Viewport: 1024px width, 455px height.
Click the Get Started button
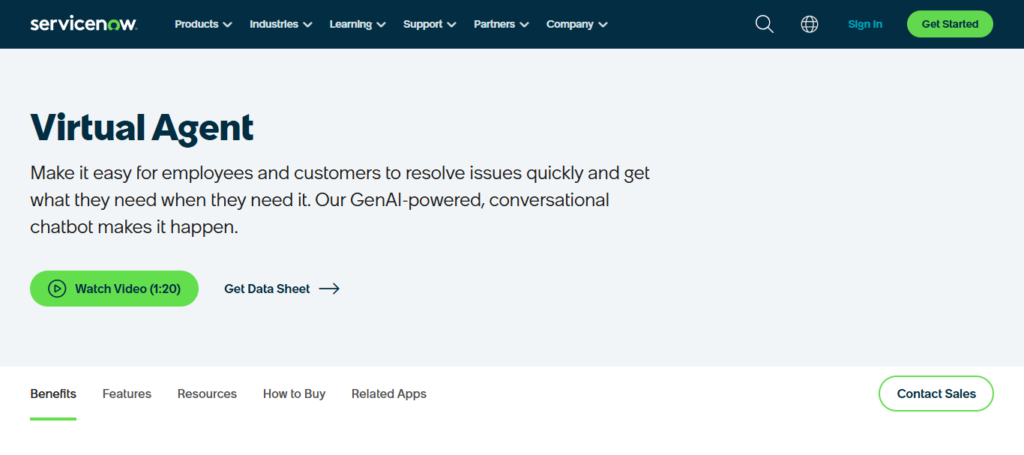pos(950,24)
